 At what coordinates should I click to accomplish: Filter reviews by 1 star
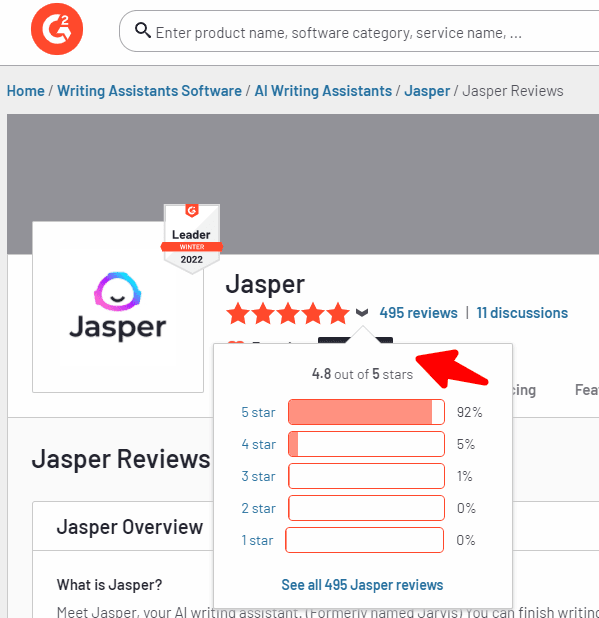click(x=257, y=540)
